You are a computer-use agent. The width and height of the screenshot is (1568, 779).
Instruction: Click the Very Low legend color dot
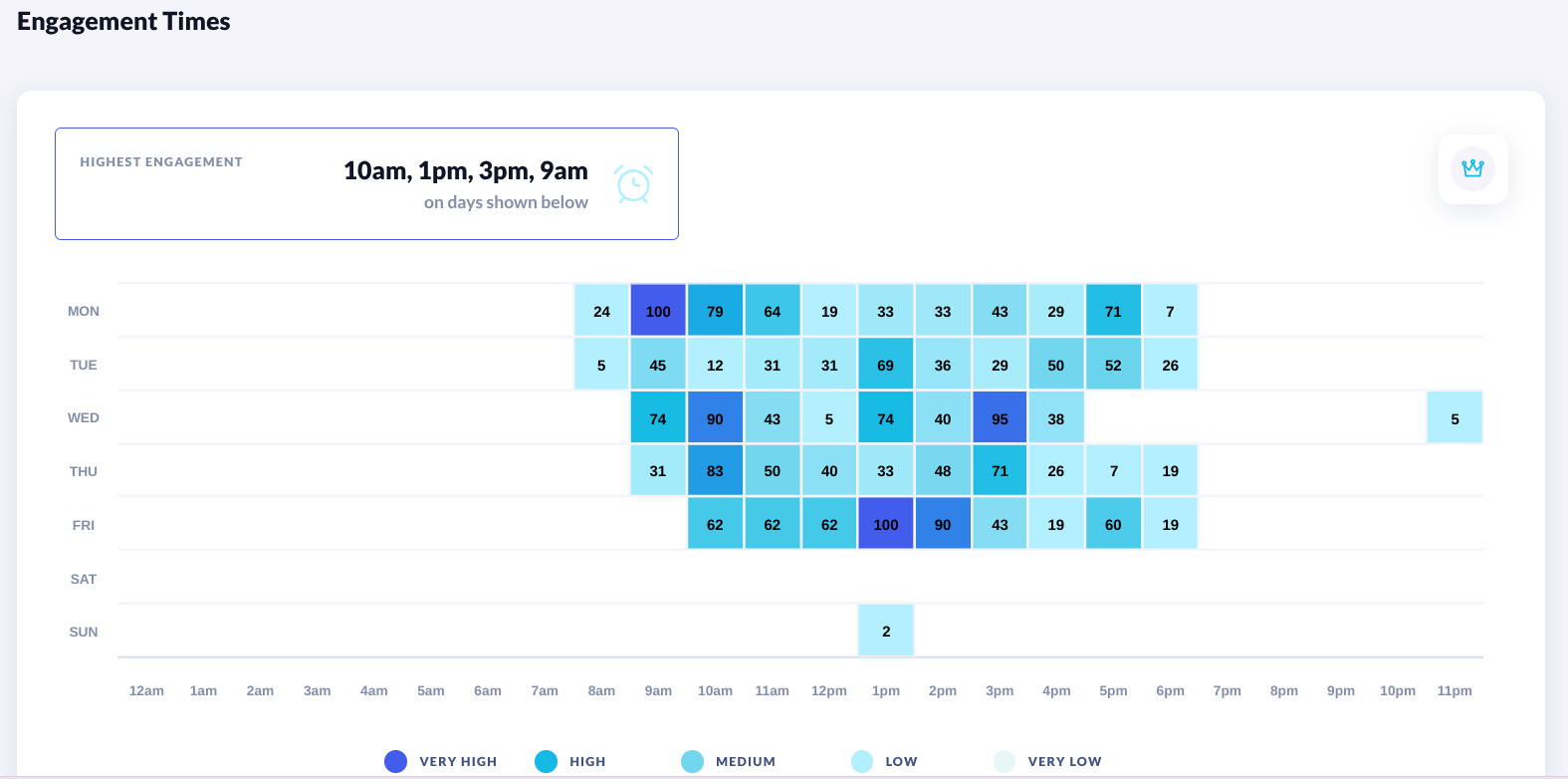(1005, 761)
